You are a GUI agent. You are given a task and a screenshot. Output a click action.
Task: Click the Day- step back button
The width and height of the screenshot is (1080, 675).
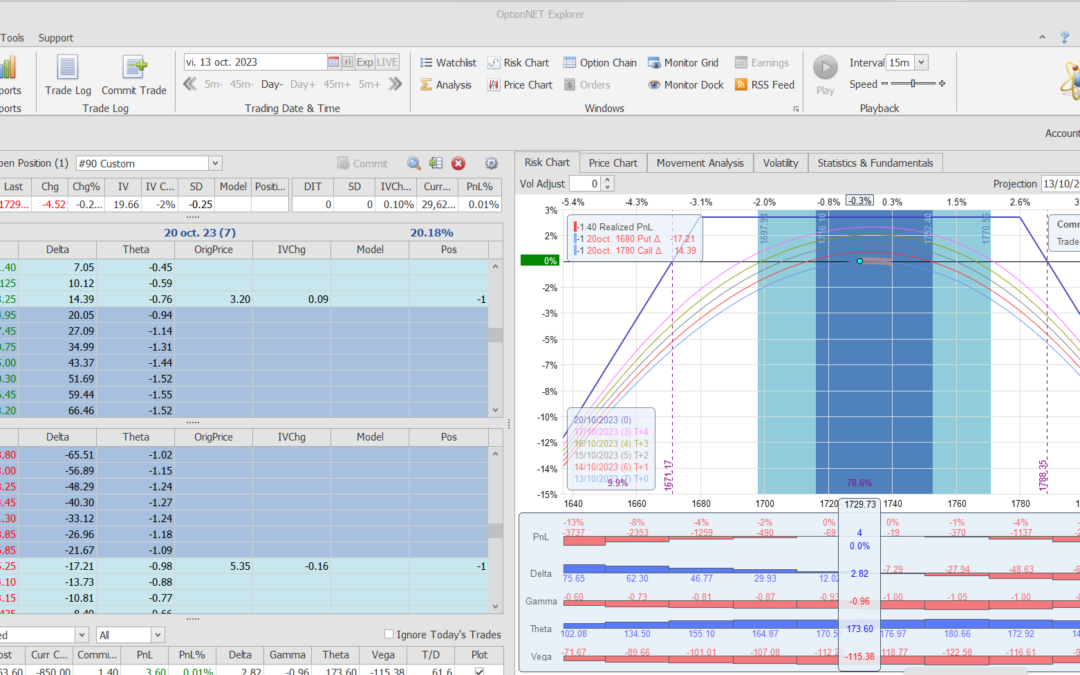coord(272,85)
